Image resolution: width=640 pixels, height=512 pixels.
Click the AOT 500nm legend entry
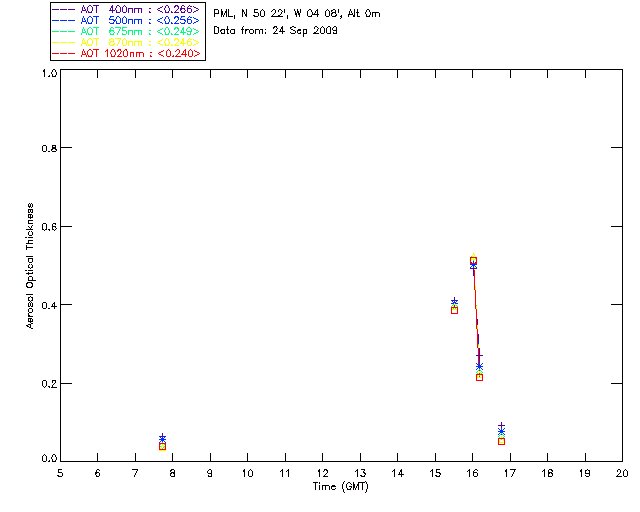coord(126,20)
